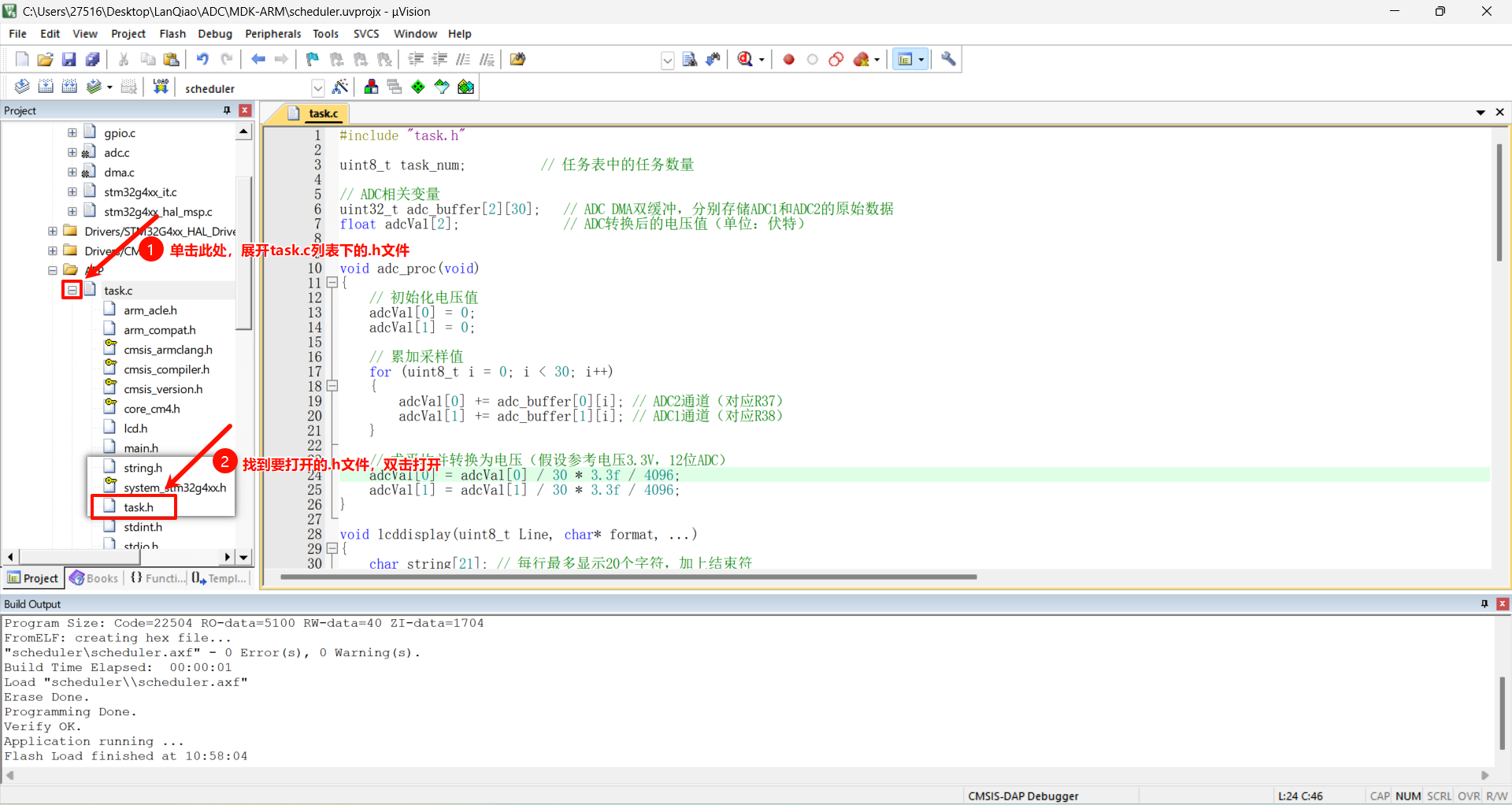This screenshot has width=1512, height=805.
Task: Open Configuration with the wrench icon
Action: coord(948,59)
